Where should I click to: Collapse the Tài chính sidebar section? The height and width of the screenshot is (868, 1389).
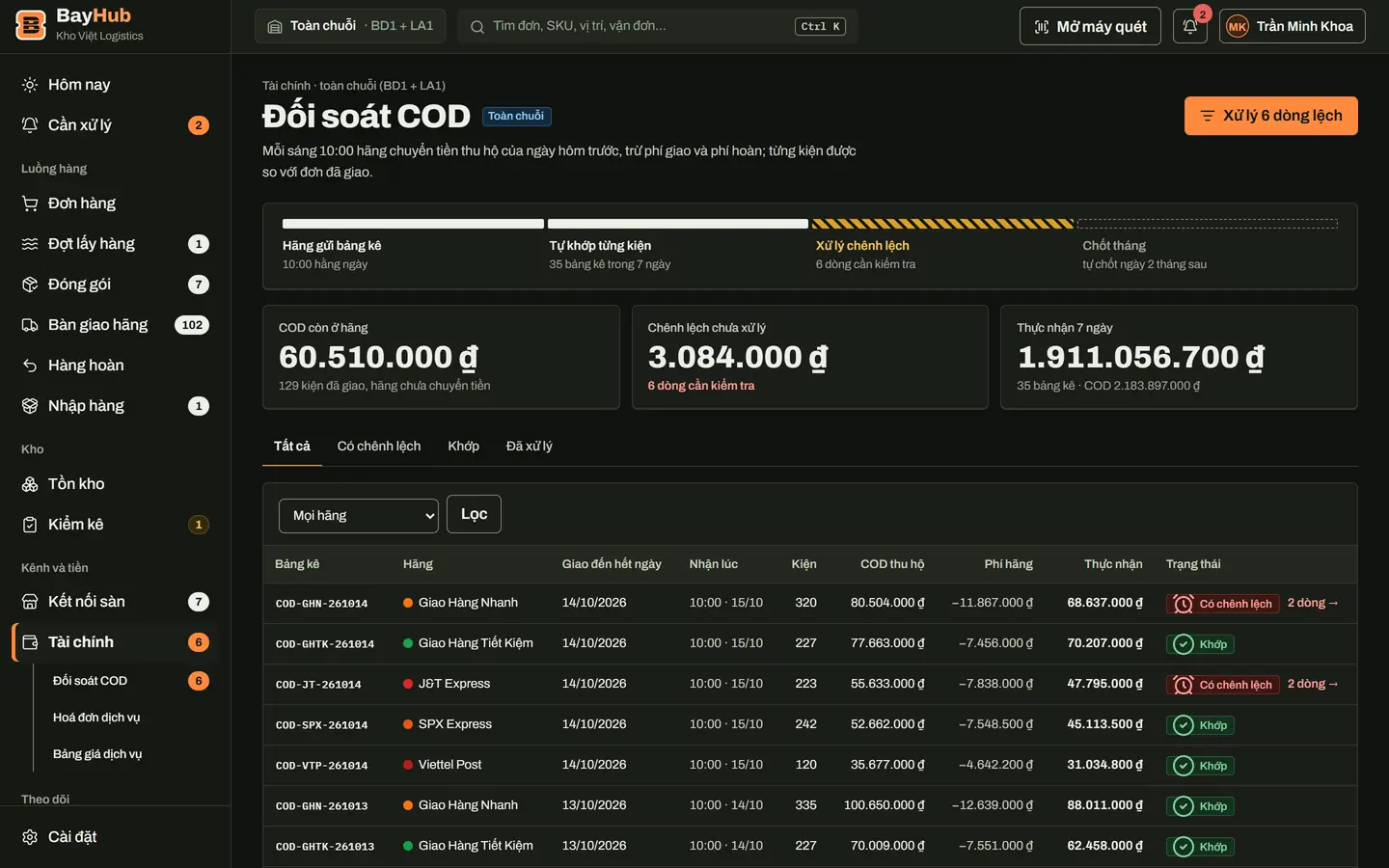(116, 642)
